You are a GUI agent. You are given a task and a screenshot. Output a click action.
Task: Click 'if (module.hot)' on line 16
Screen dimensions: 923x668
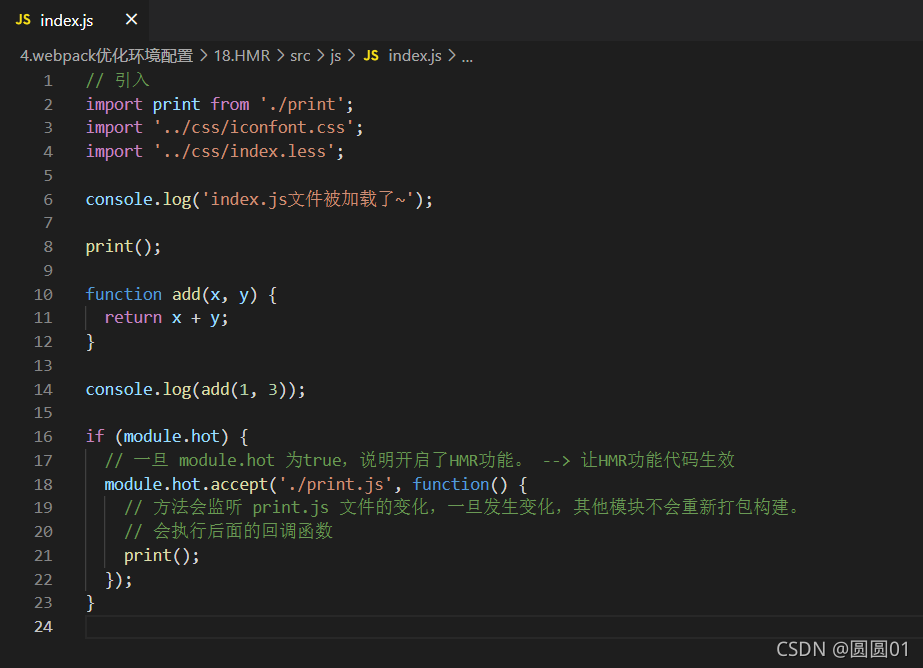tap(157, 437)
